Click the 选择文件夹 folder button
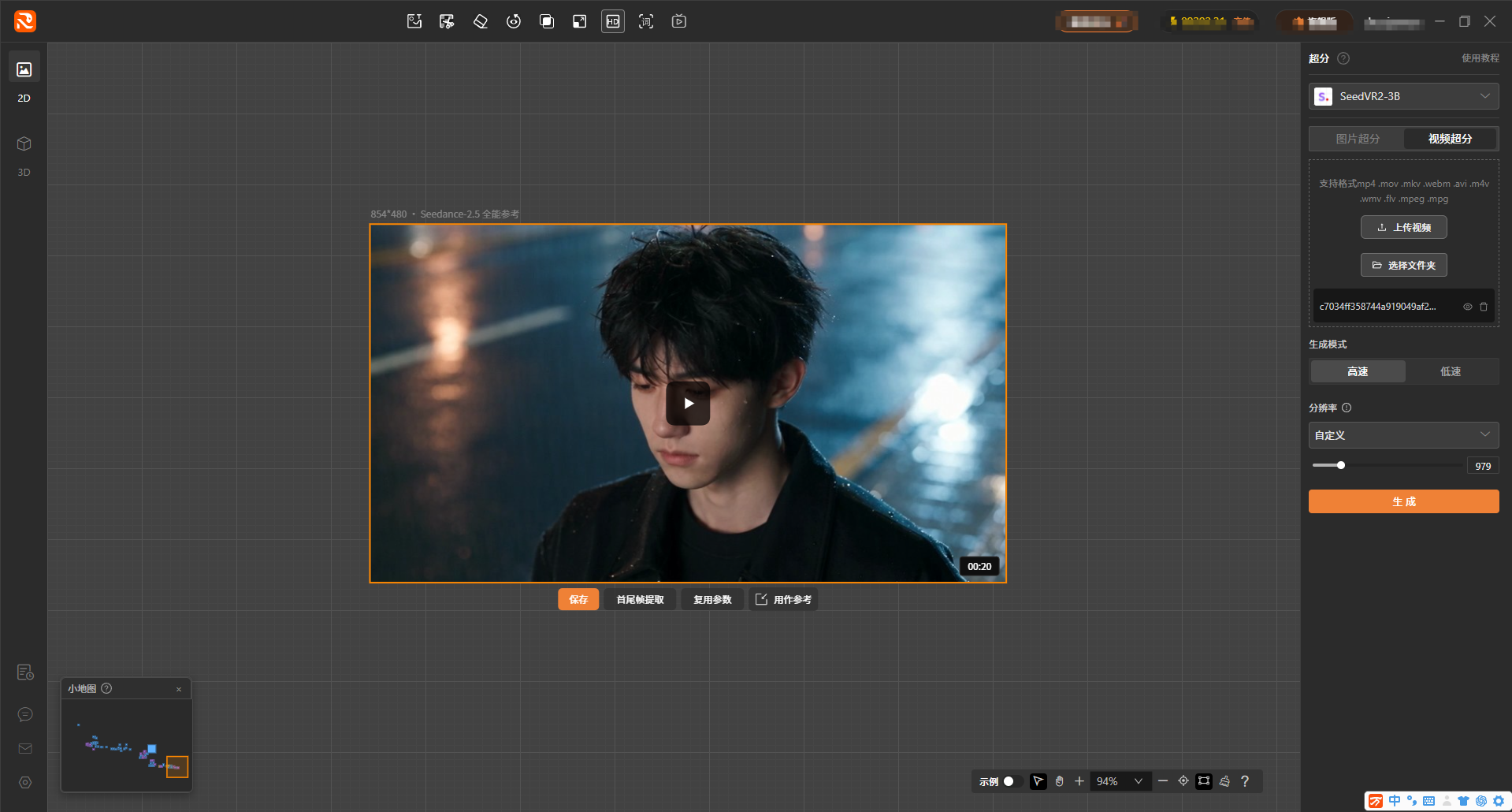The width and height of the screenshot is (1512, 812). pos(1404,265)
